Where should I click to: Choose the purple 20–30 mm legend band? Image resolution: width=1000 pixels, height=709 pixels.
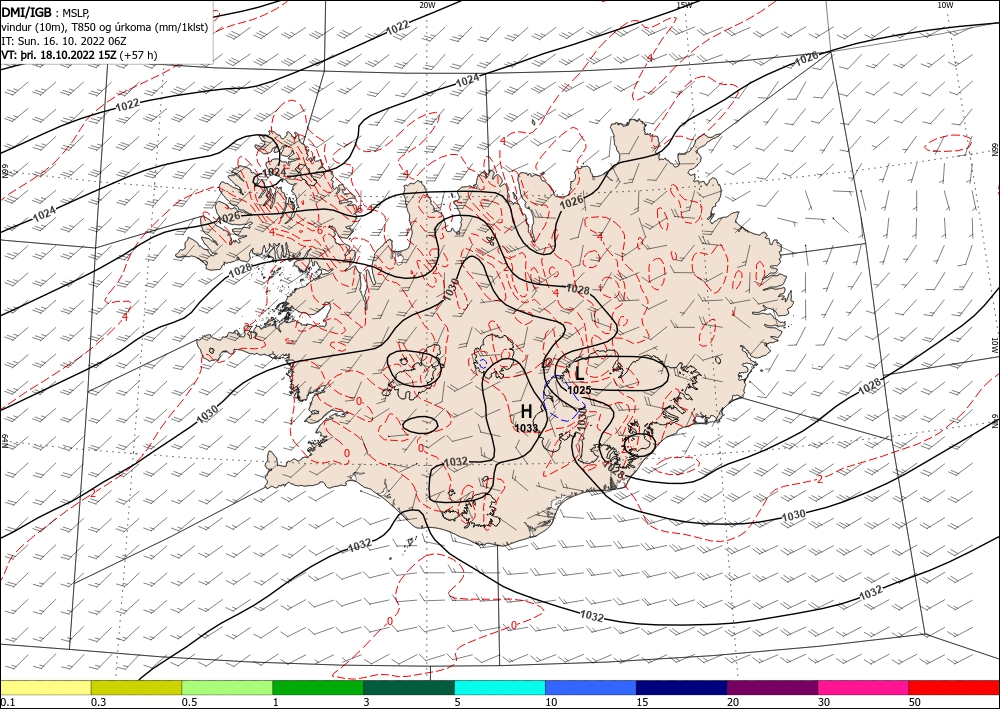(772, 687)
